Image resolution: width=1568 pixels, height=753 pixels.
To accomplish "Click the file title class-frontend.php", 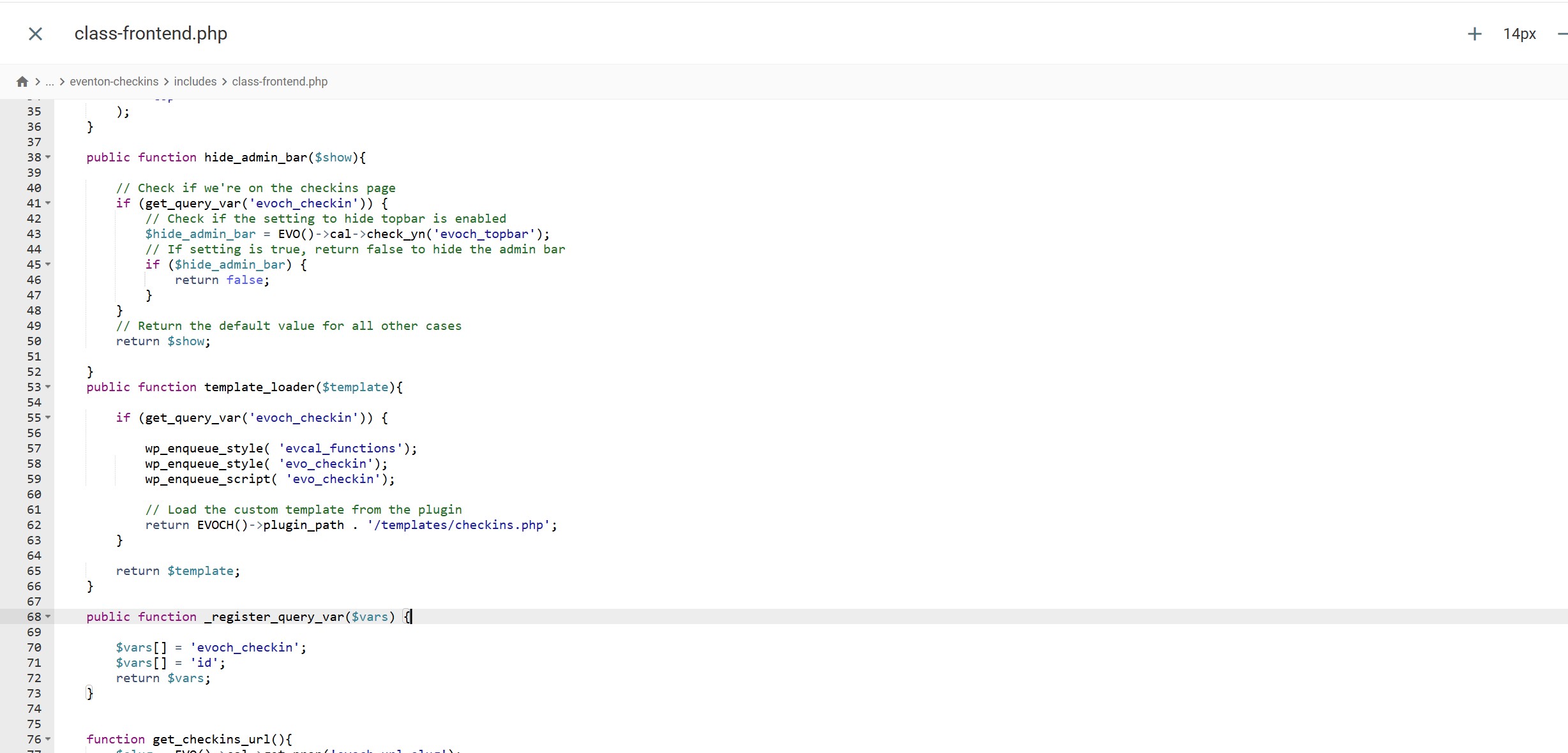I will [151, 34].
